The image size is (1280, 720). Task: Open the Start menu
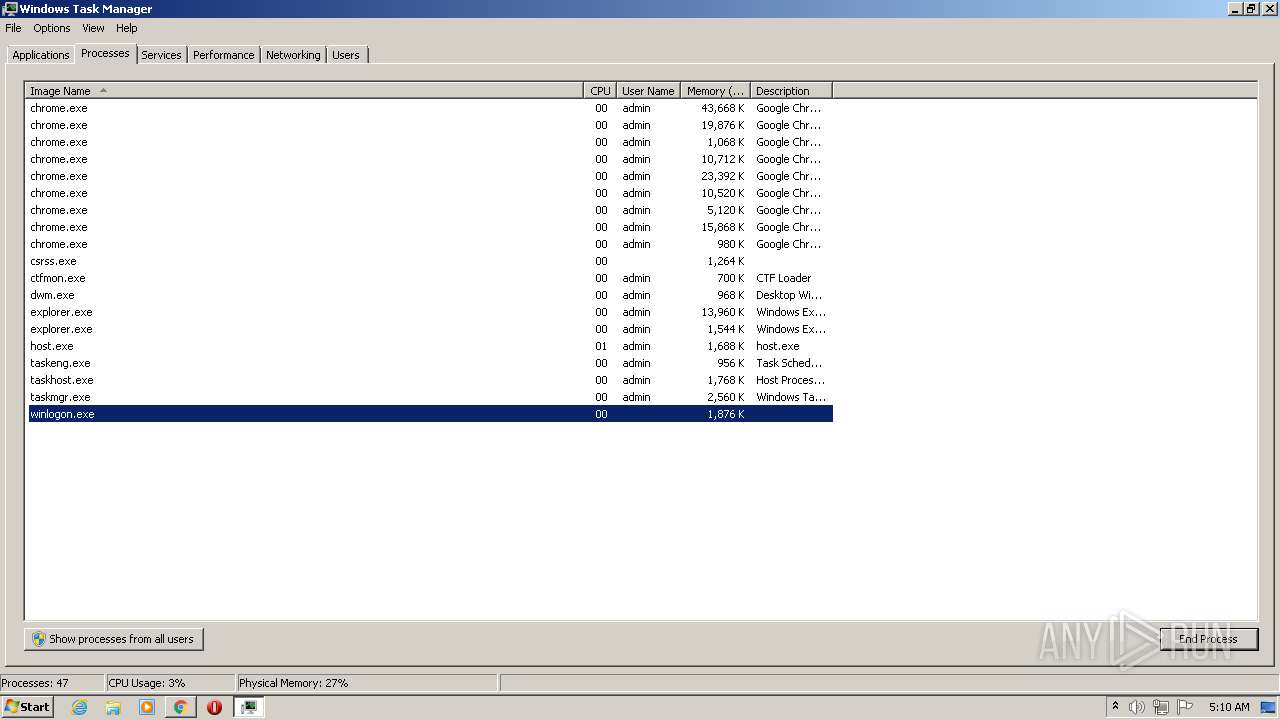[27, 707]
